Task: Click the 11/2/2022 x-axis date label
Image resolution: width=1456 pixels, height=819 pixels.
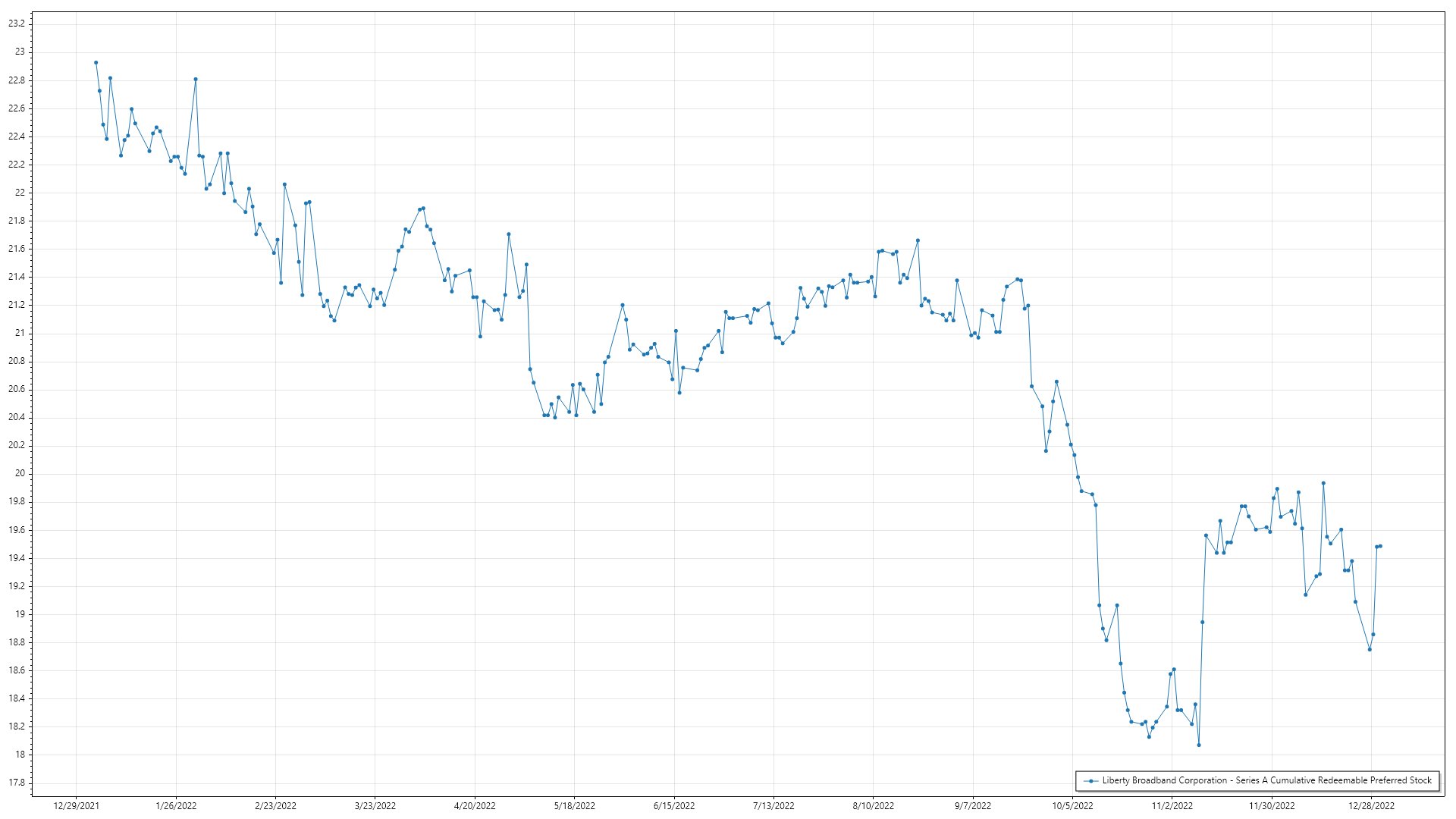Action: (1172, 805)
